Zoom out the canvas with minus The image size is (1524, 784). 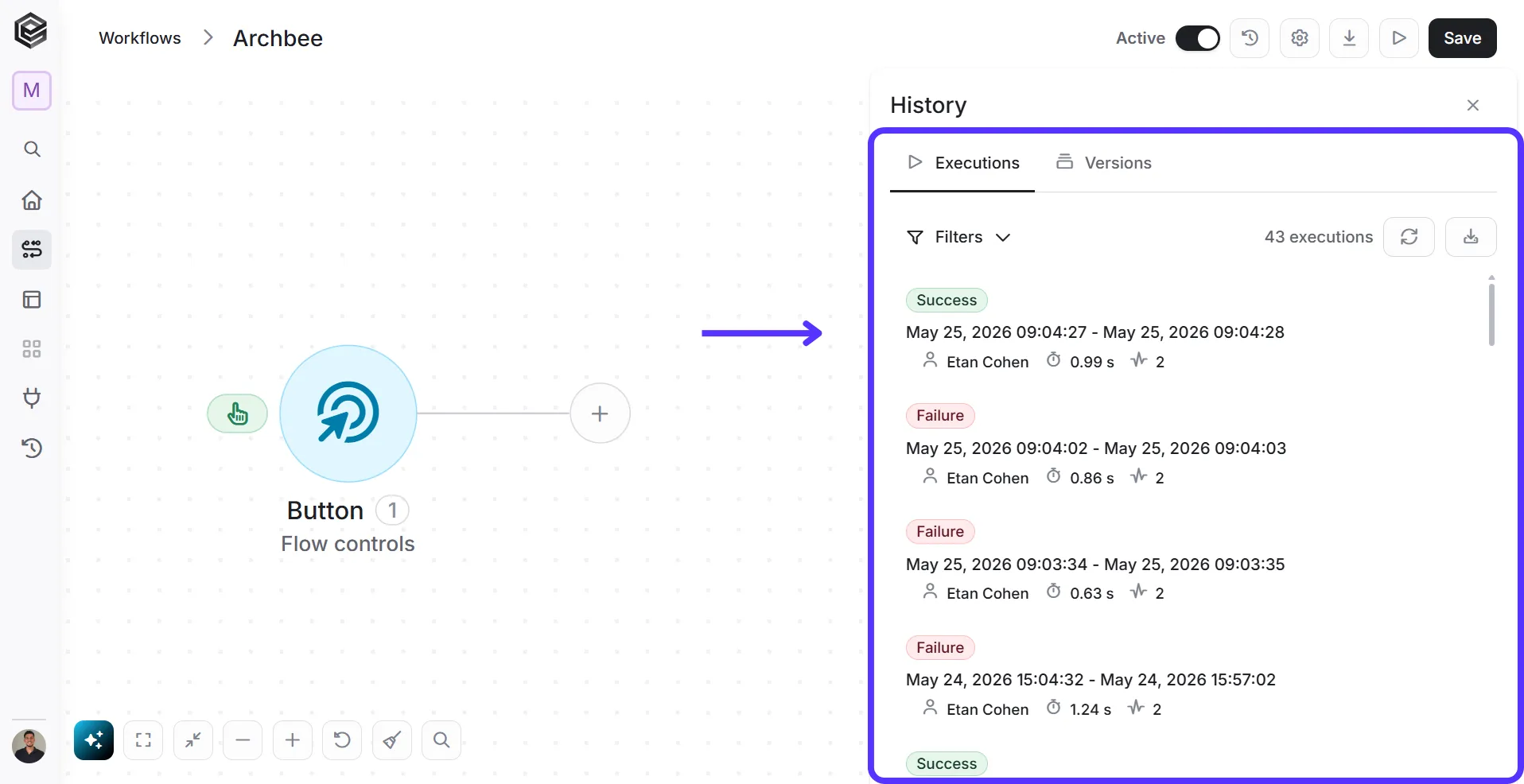(243, 740)
